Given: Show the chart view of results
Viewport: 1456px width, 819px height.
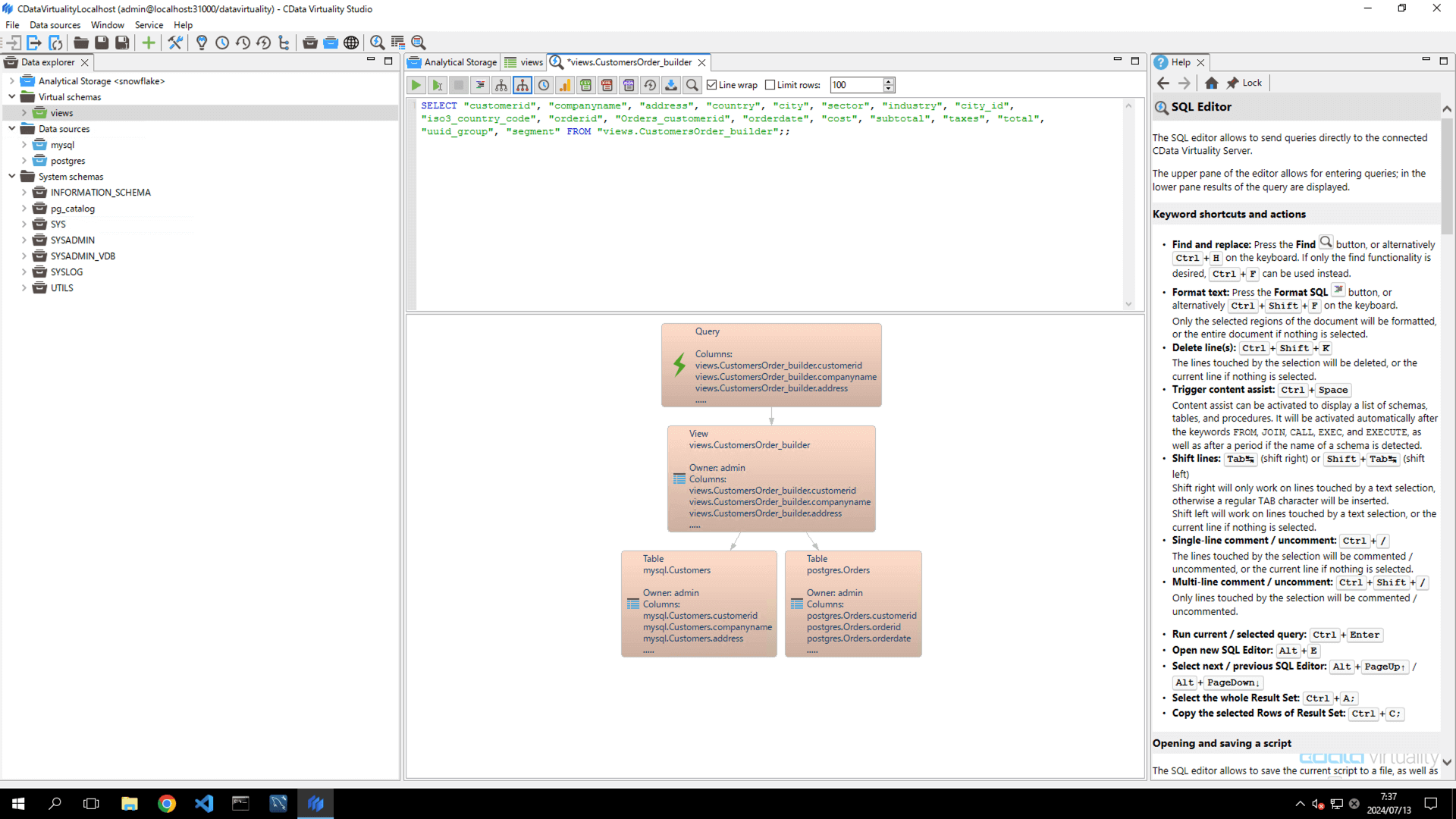Looking at the screenshot, I should [565, 85].
